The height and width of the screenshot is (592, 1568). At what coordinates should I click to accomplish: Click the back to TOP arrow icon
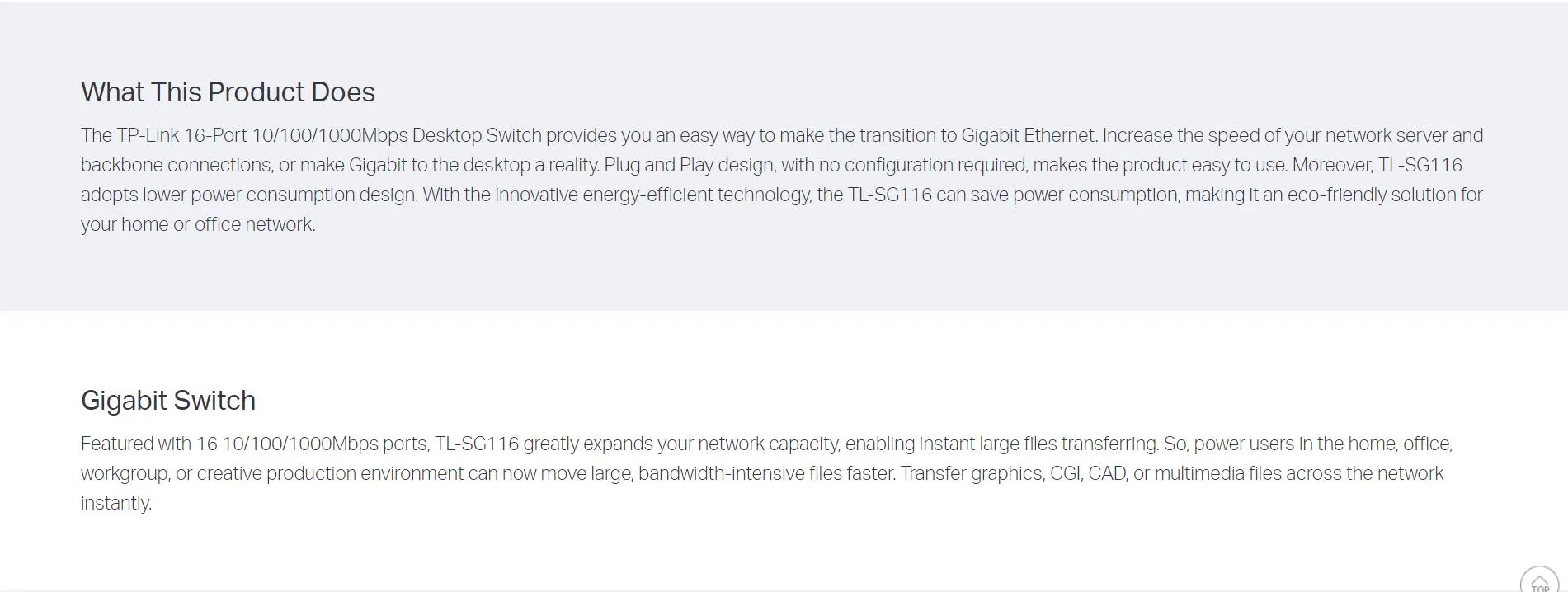(1539, 580)
